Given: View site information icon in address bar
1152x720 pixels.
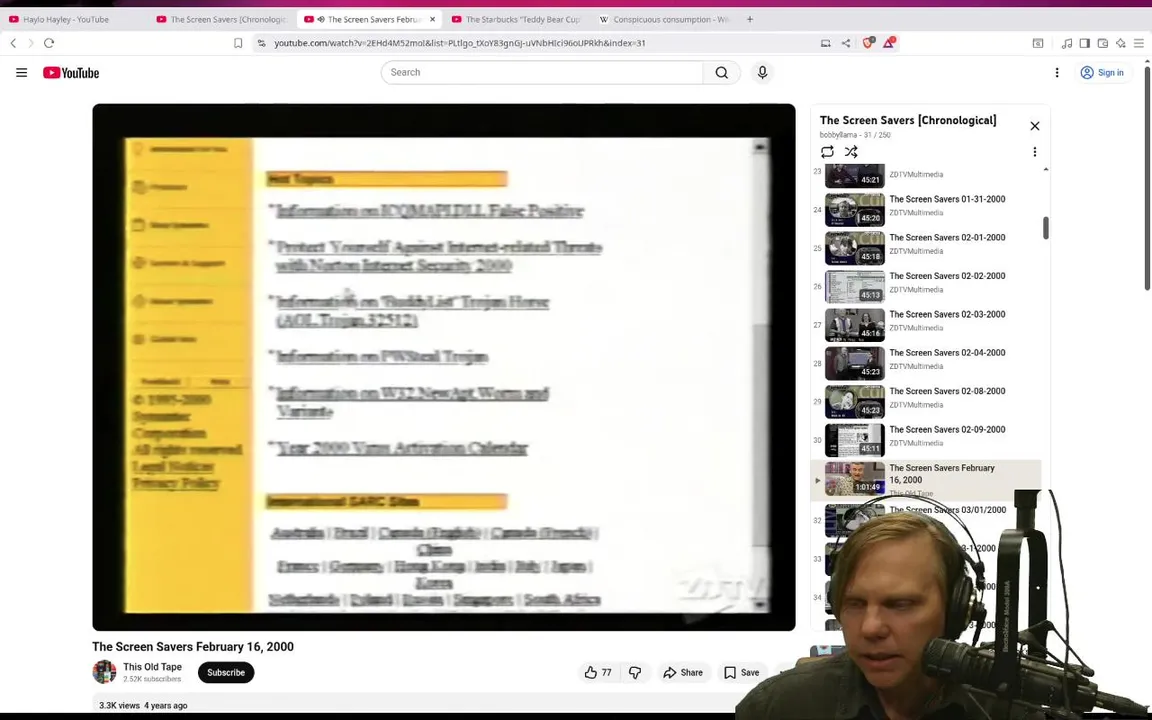Looking at the screenshot, I should 262,43.
